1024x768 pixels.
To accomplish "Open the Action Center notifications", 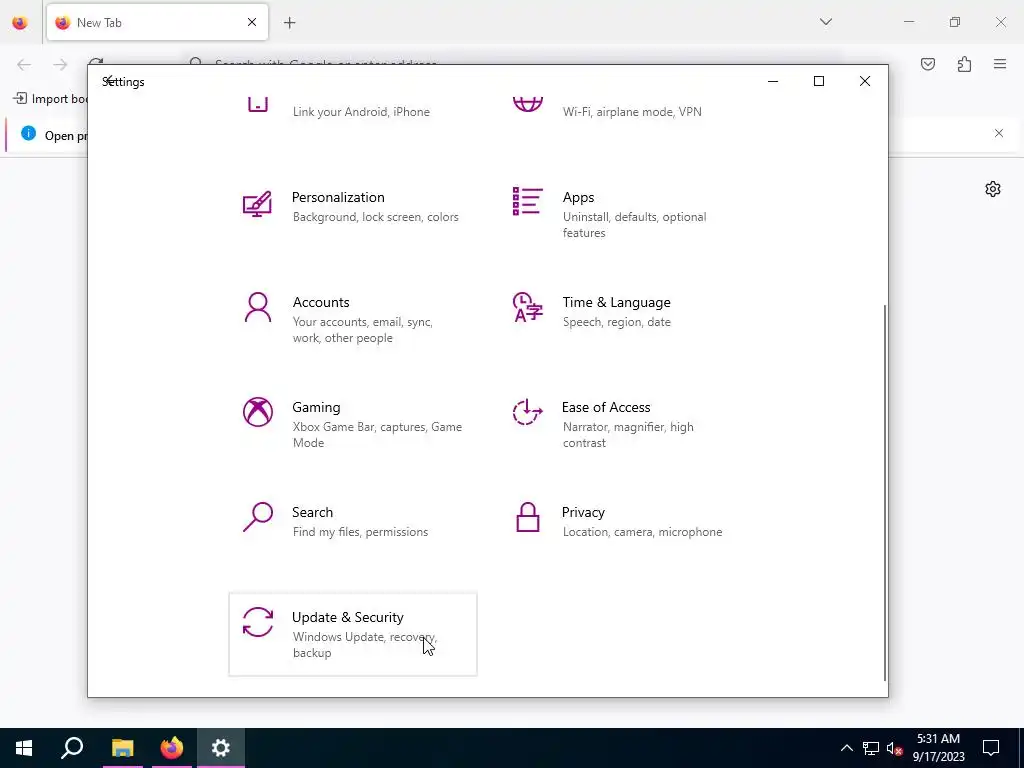I will [x=991, y=748].
